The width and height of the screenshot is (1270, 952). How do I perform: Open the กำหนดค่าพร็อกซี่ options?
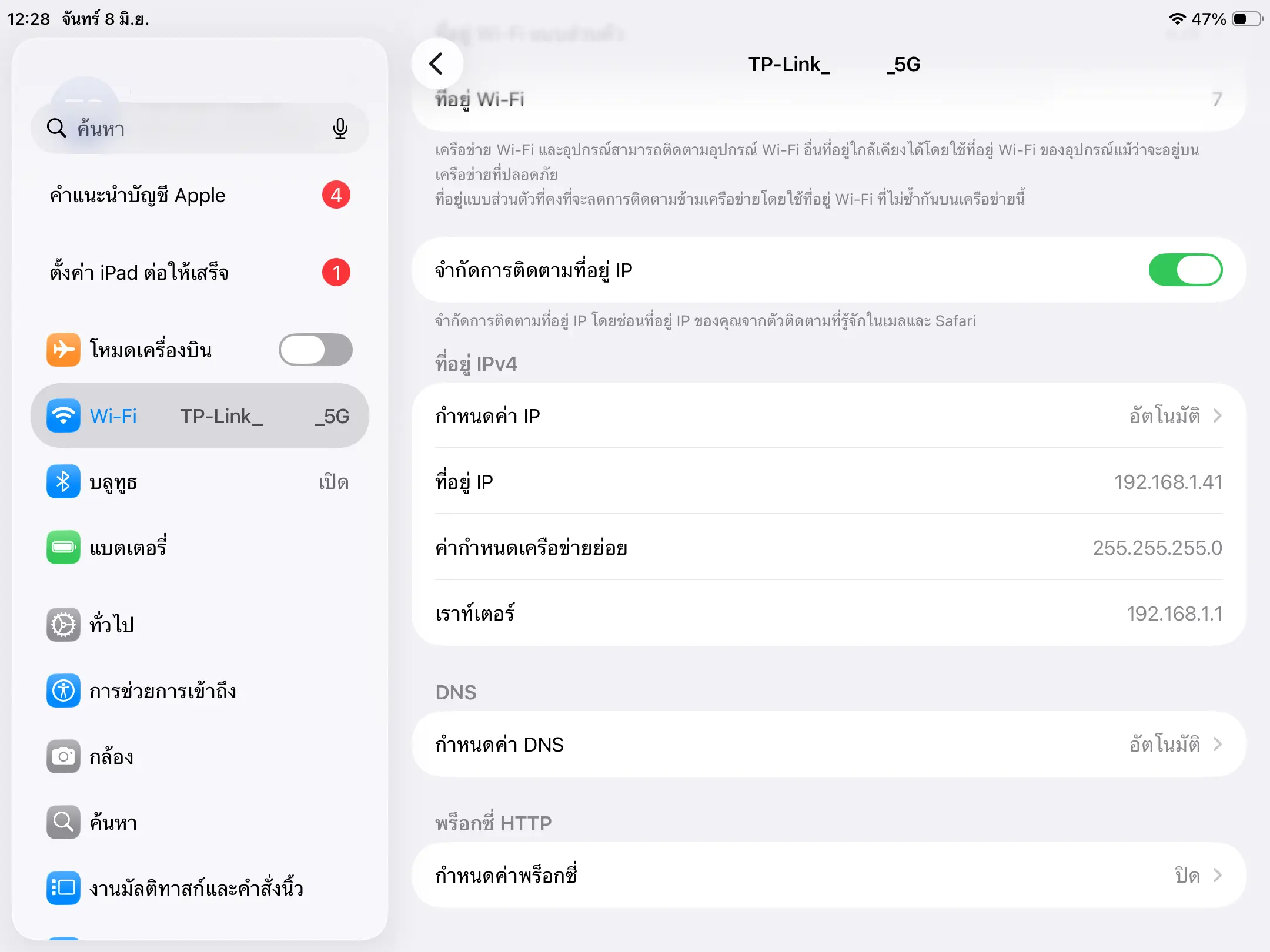829,876
